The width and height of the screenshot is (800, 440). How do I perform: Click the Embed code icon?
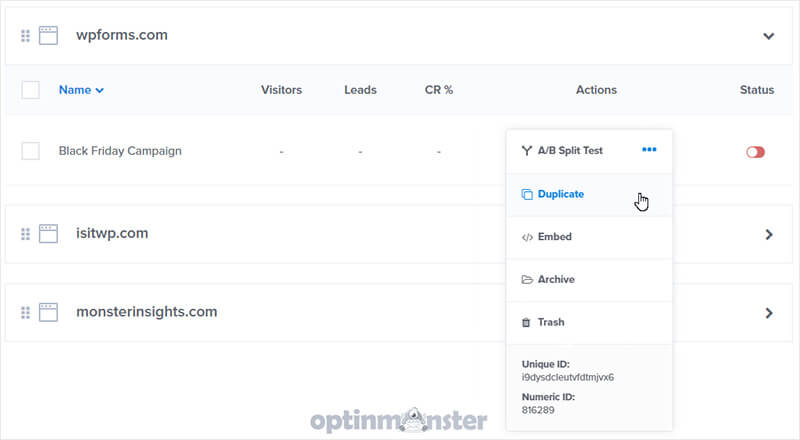[x=527, y=237]
